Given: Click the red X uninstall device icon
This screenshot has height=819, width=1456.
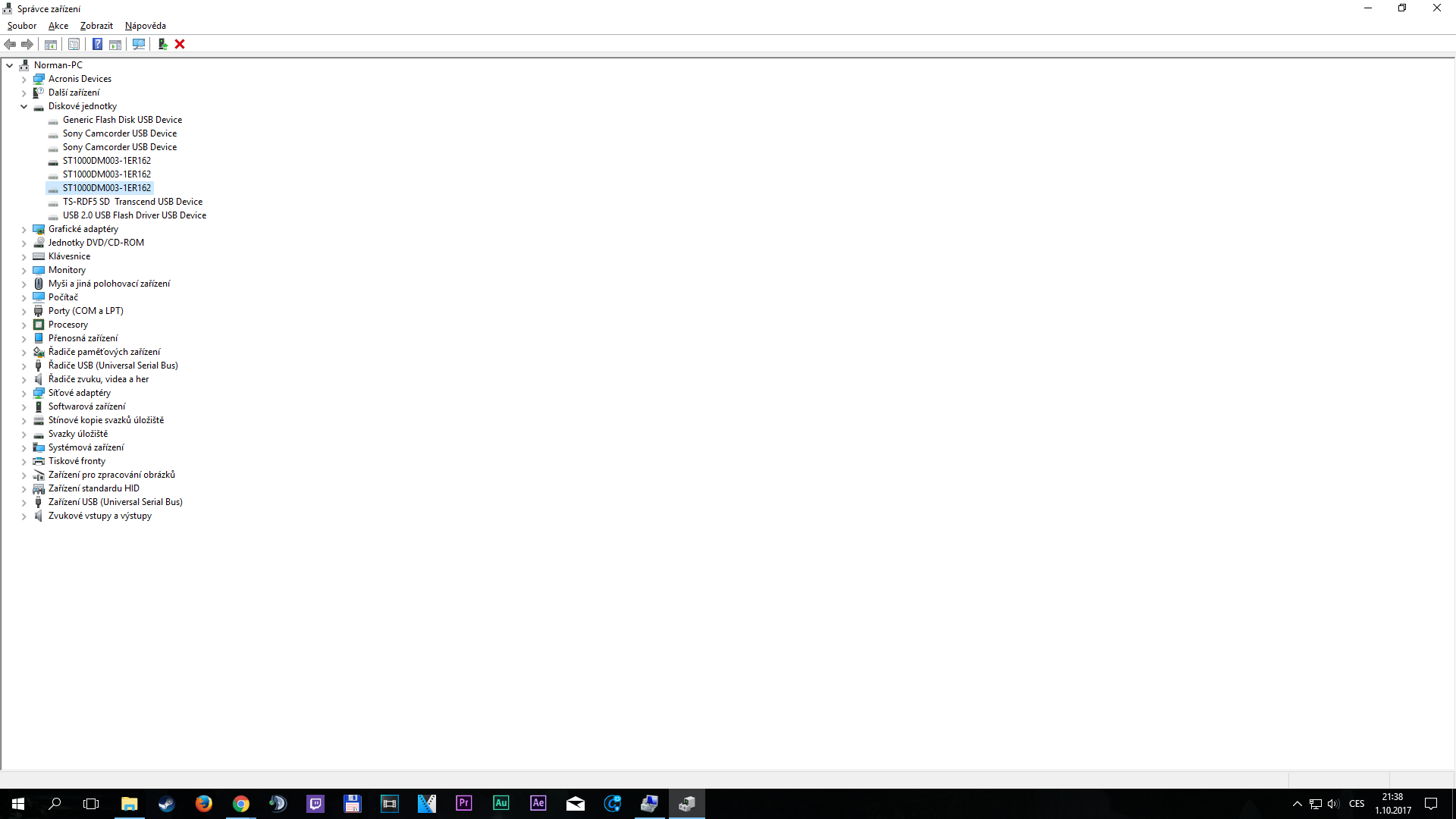Looking at the screenshot, I should pyautogui.click(x=180, y=44).
